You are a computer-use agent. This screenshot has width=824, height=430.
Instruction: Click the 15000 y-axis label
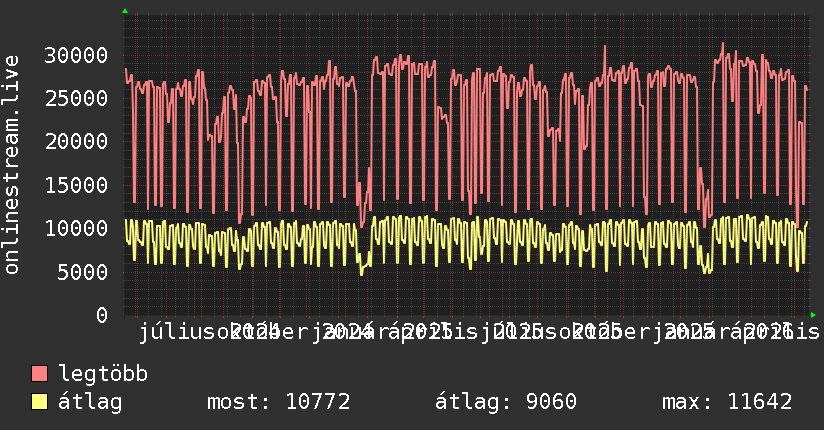[76, 185]
